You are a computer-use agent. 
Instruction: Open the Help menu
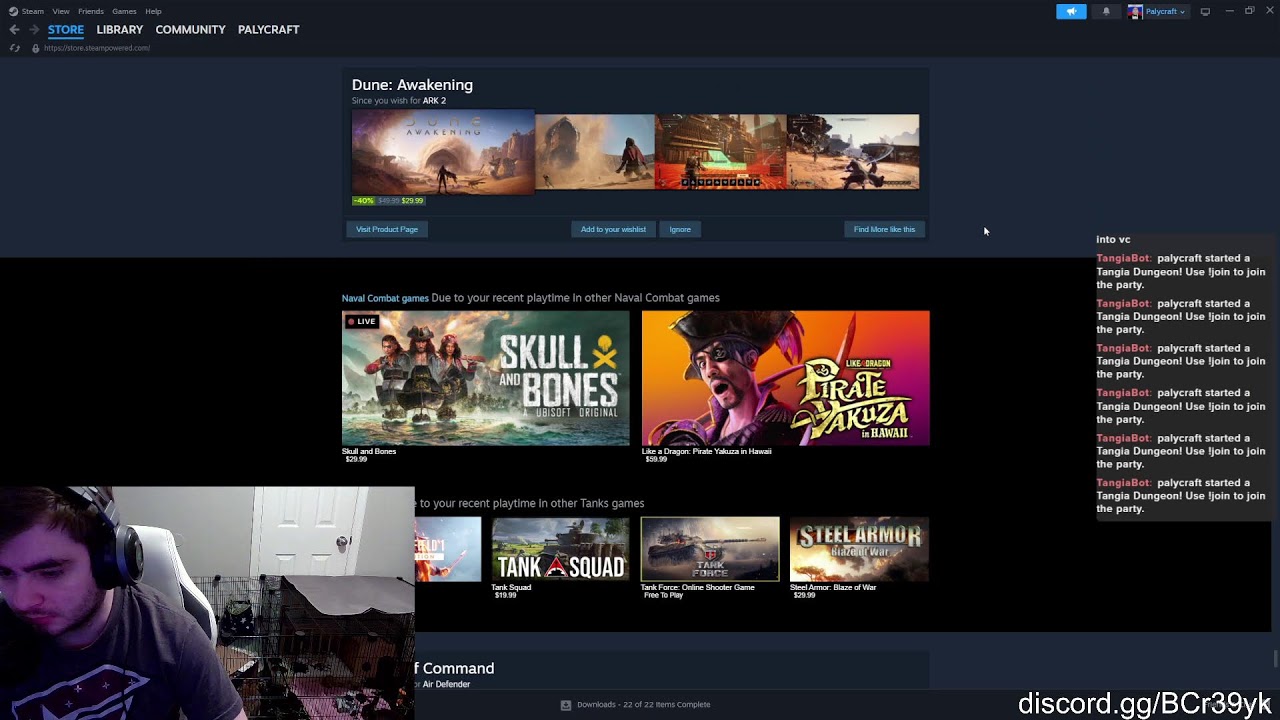coord(153,11)
